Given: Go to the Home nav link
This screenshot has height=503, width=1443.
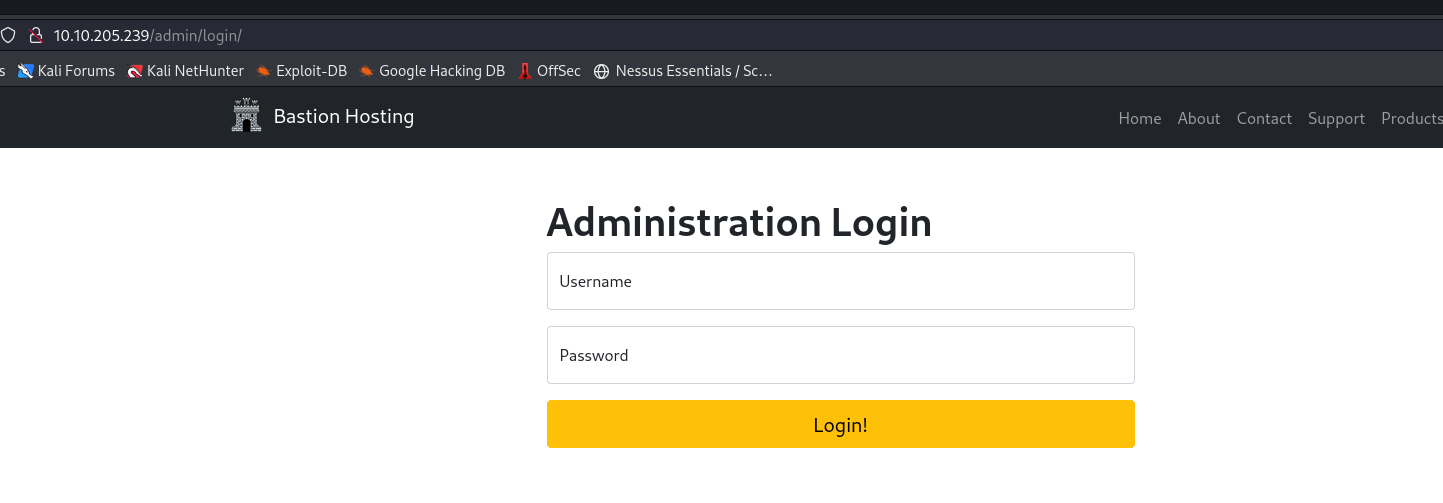Looking at the screenshot, I should tap(1139, 118).
